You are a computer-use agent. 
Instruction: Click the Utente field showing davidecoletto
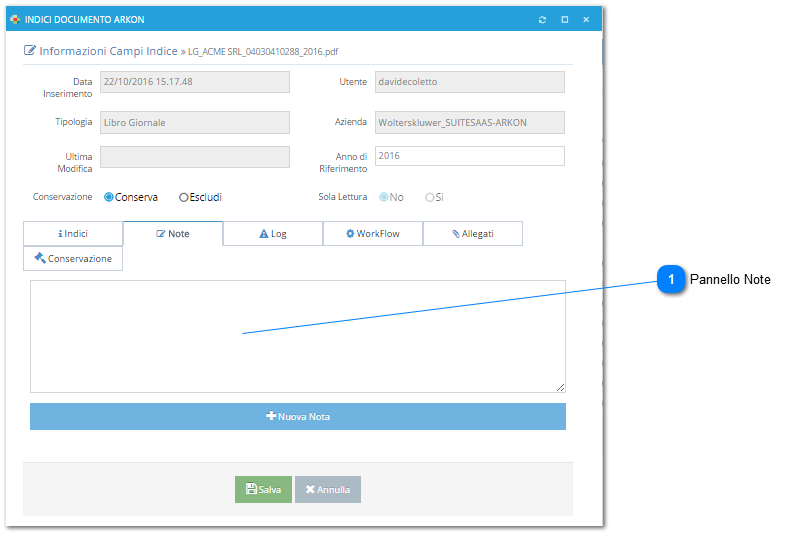point(470,82)
